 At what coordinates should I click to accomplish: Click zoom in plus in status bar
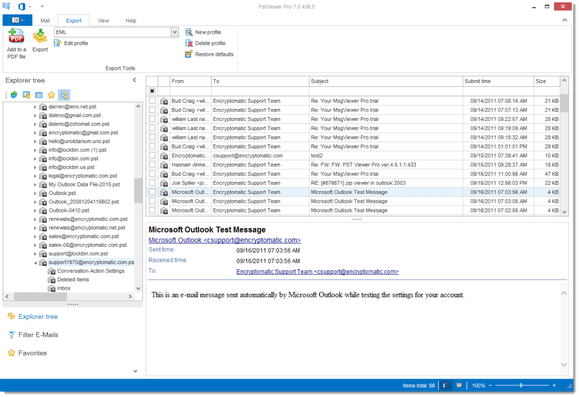(554, 386)
